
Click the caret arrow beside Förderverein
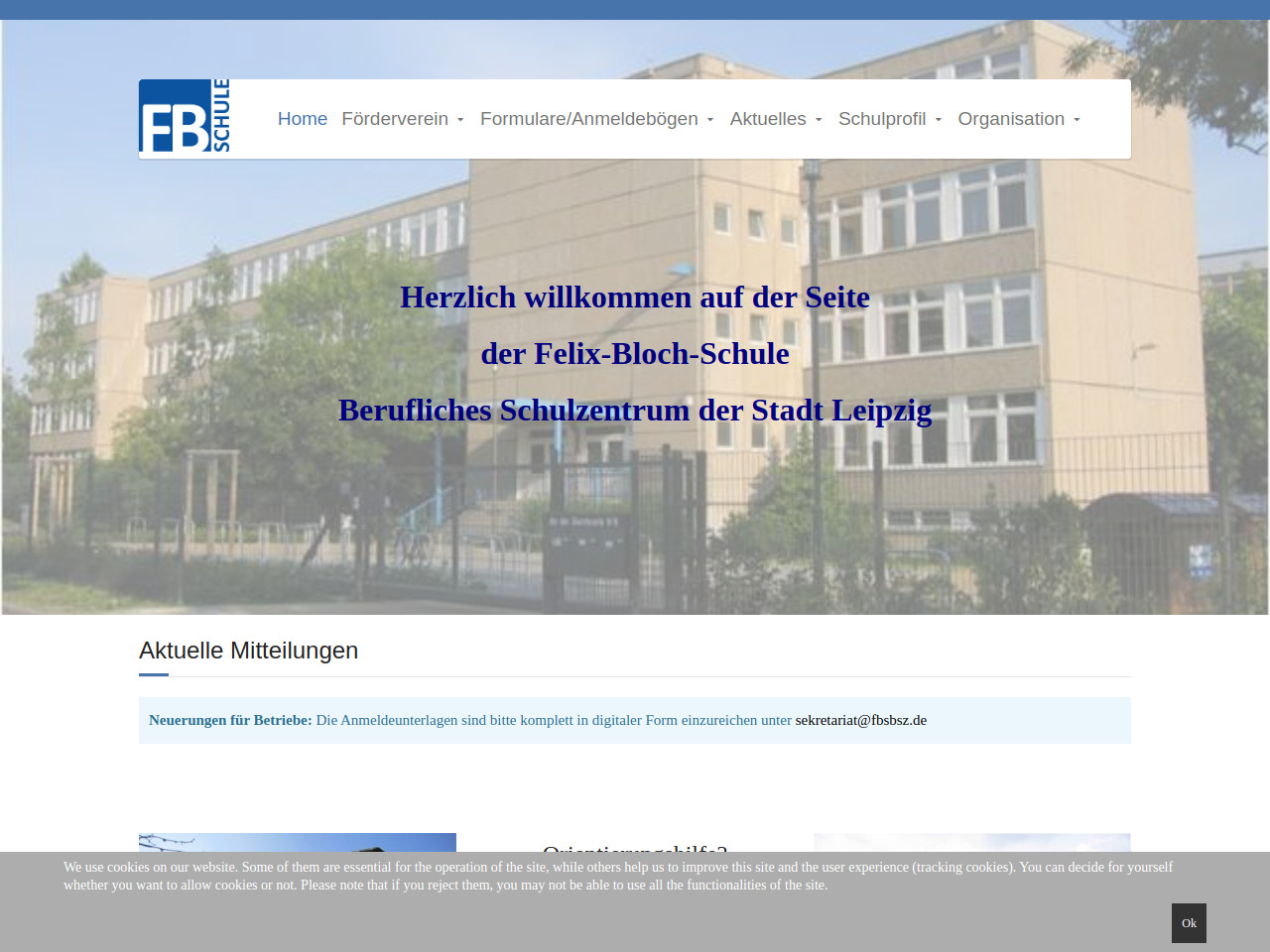pyautogui.click(x=460, y=120)
